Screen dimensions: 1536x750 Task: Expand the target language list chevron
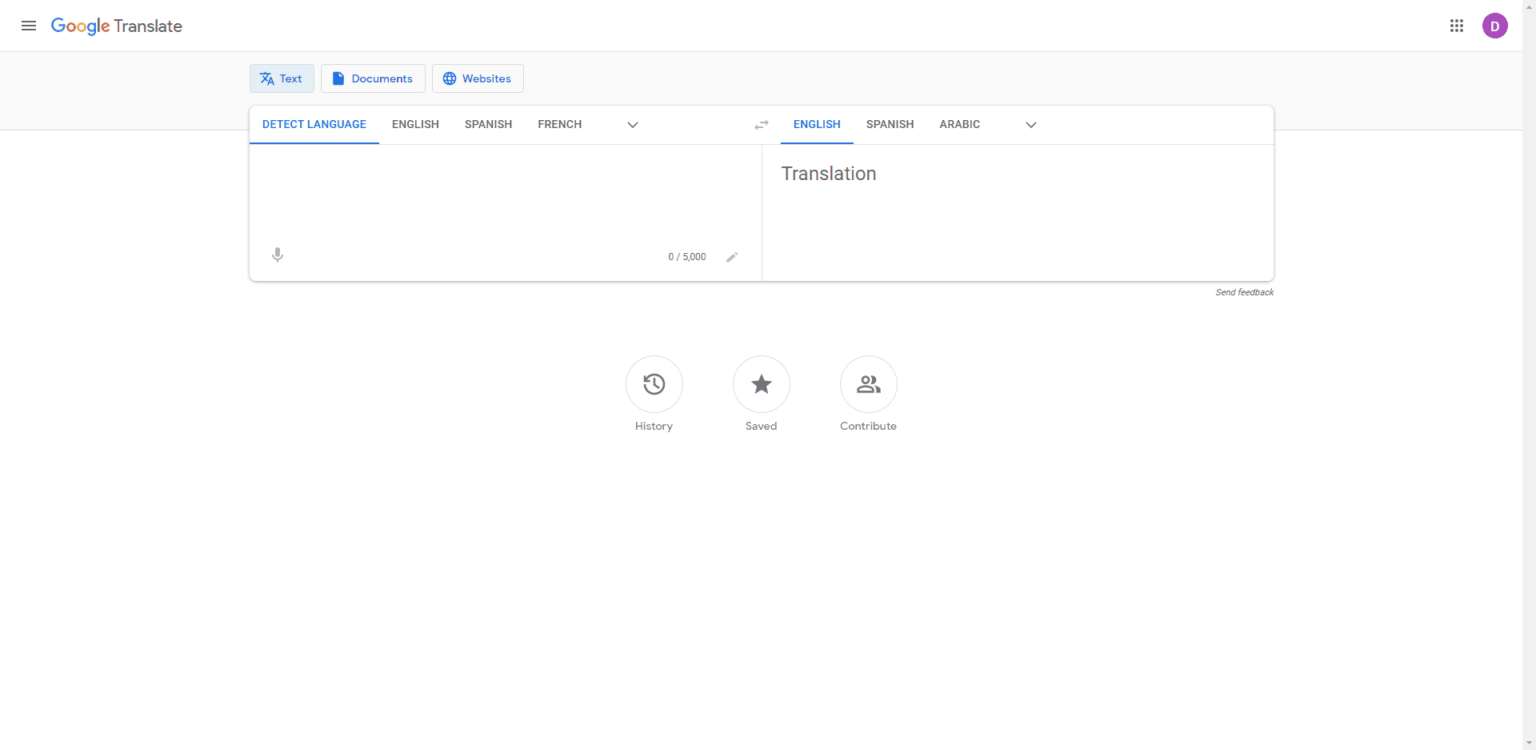[1030, 124]
